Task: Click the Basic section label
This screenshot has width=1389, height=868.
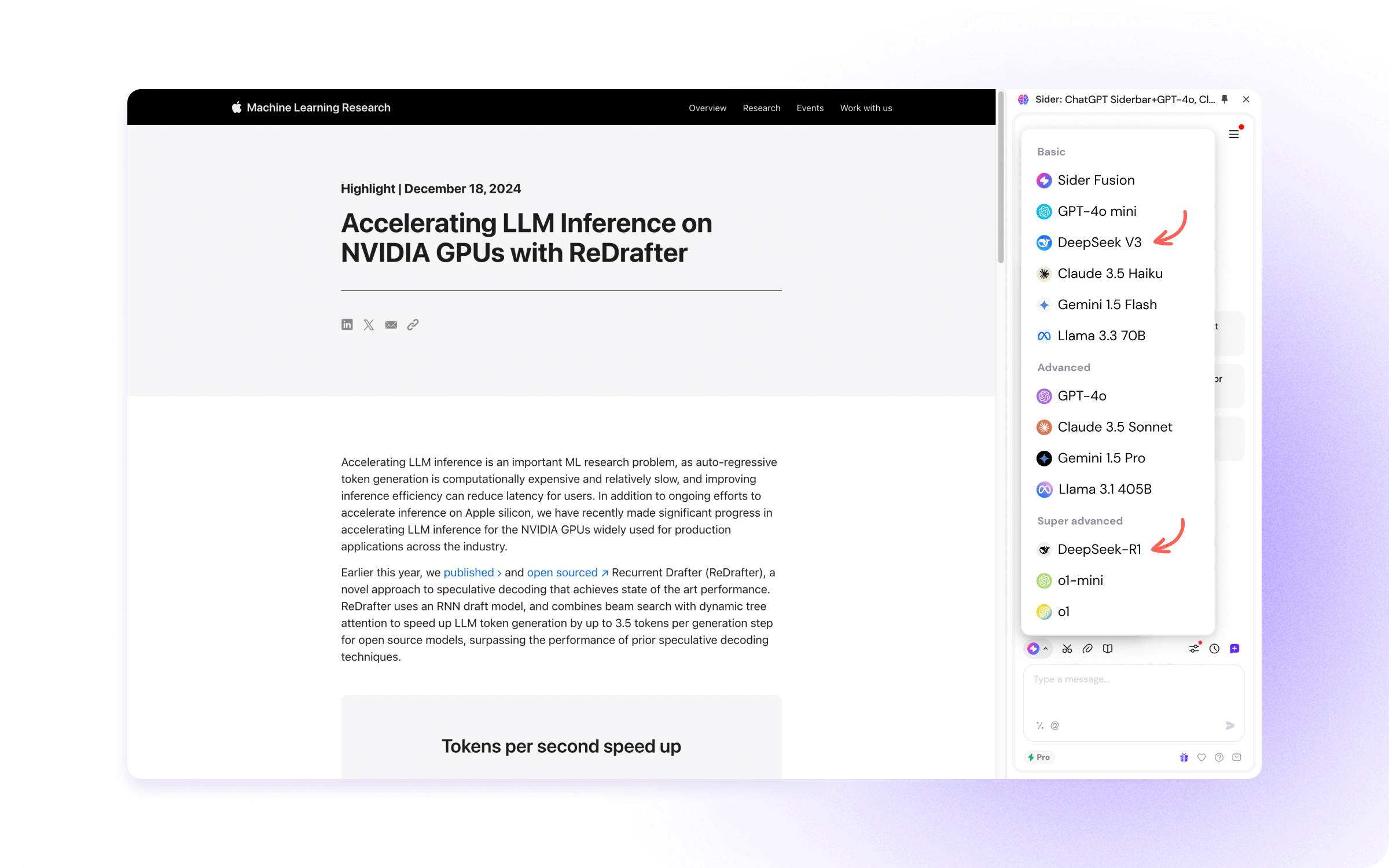Action: tap(1051, 152)
